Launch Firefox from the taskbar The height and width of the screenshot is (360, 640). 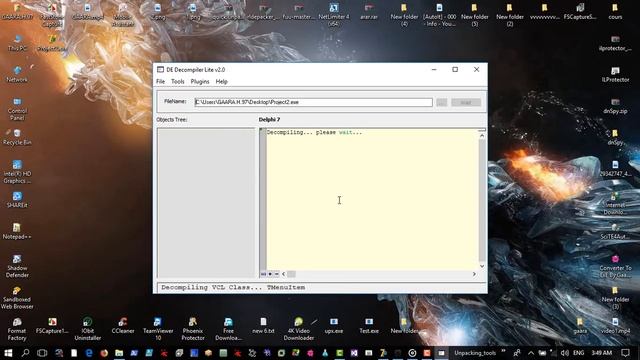[104, 353]
